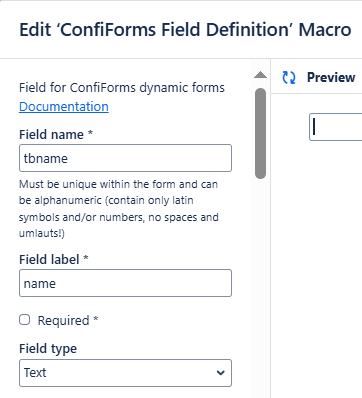Click the 'Field label *' label

tap(54, 259)
